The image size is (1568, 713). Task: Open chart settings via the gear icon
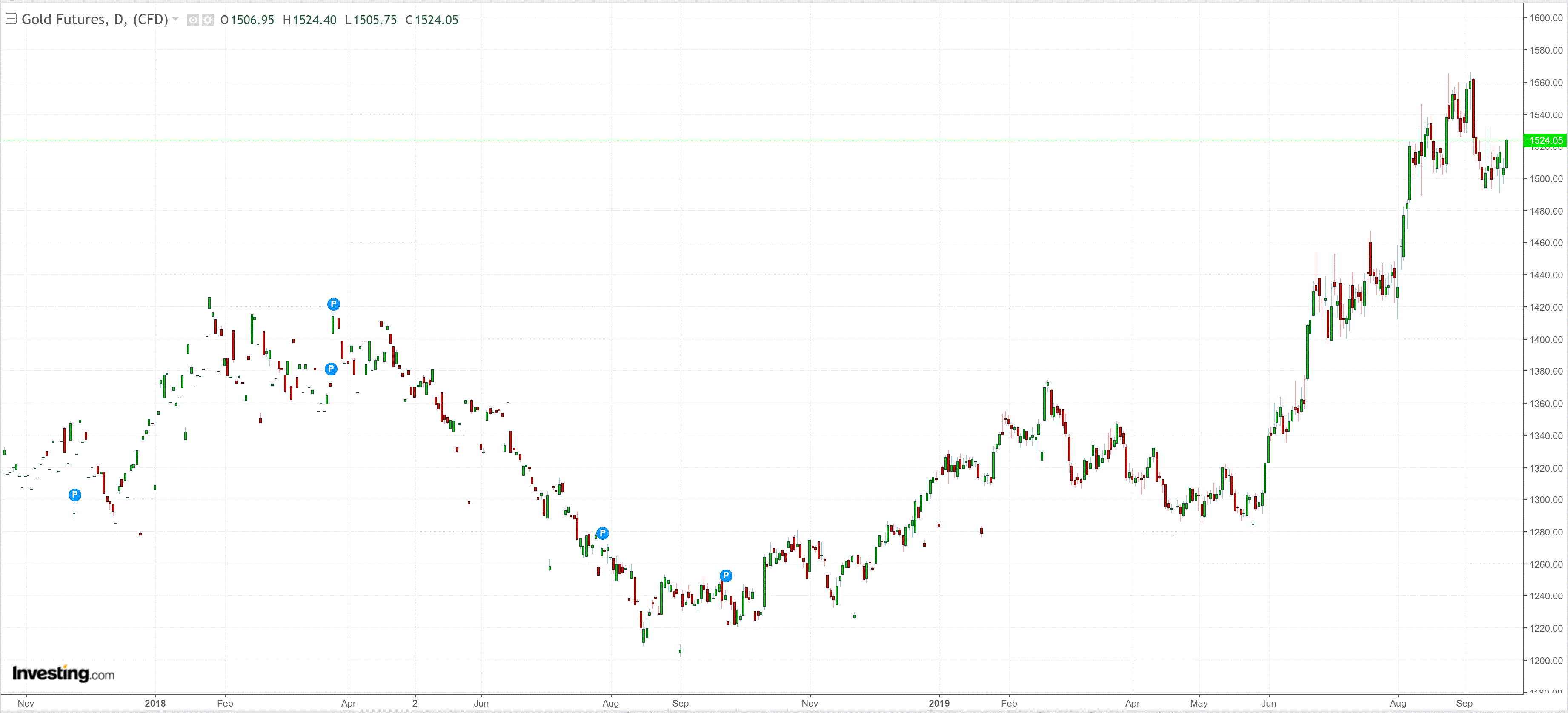(x=208, y=20)
